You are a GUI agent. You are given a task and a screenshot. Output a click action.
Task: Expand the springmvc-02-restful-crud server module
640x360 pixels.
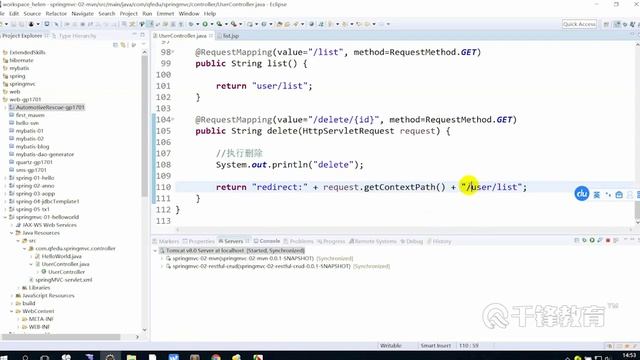click(x=162, y=266)
